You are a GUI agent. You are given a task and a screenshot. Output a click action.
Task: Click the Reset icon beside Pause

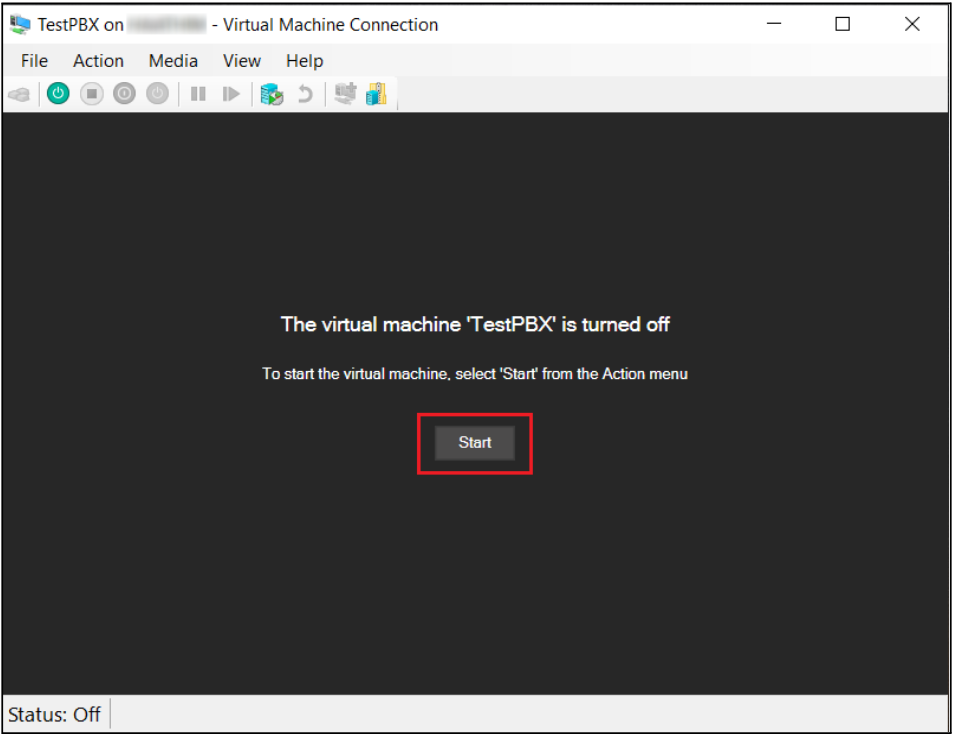click(231, 94)
